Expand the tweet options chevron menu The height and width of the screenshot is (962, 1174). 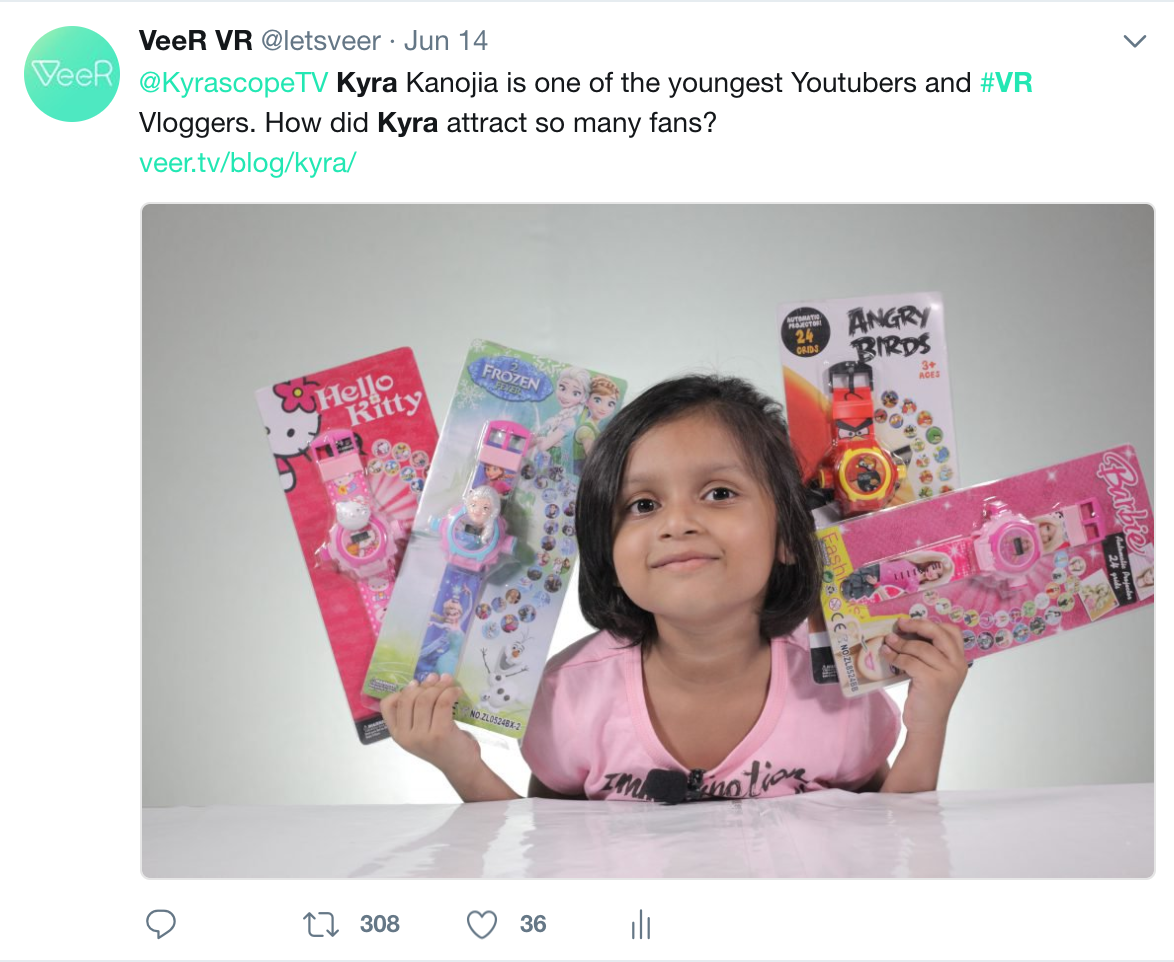tap(1135, 41)
